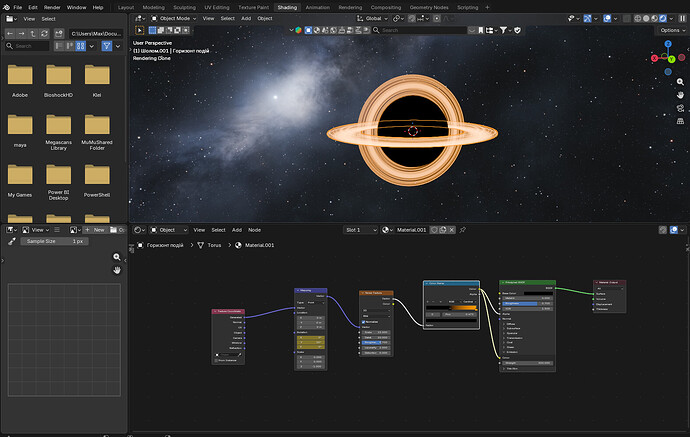Add a new workspace tab
Viewport: 690px width, 437px height.
click(487, 7)
